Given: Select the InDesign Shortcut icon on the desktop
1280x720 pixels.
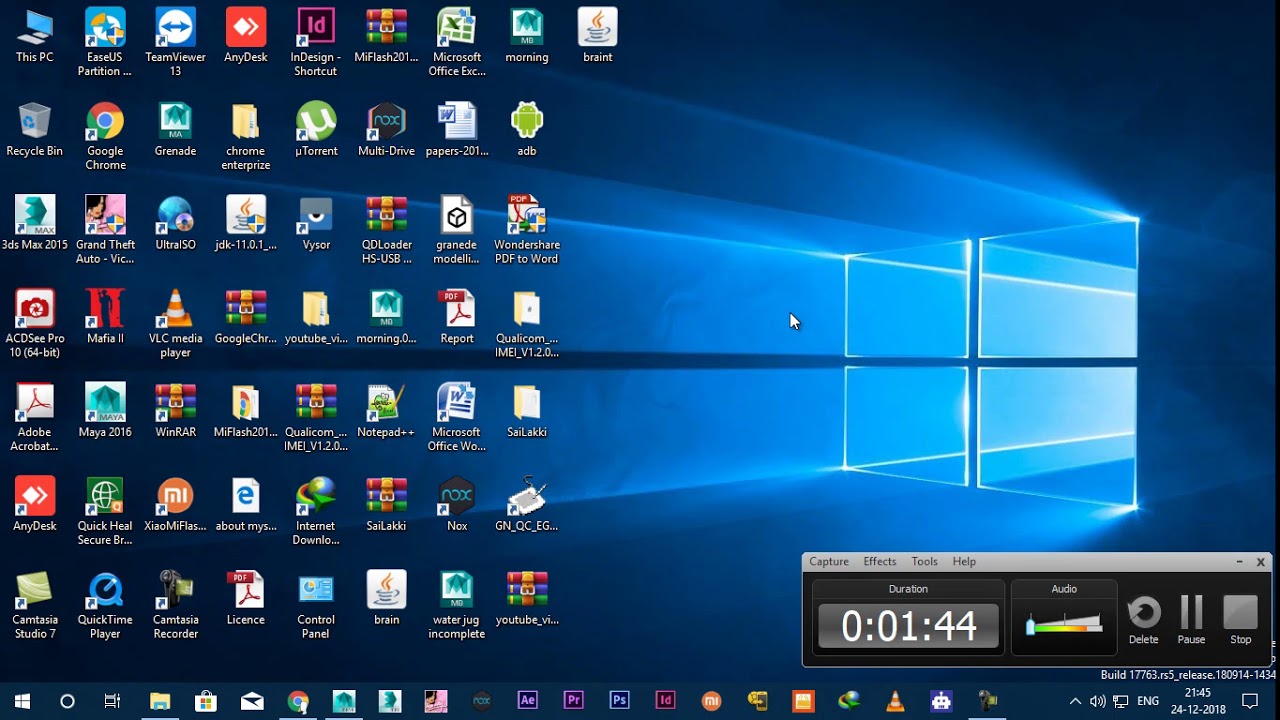Looking at the screenshot, I should click(316, 42).
